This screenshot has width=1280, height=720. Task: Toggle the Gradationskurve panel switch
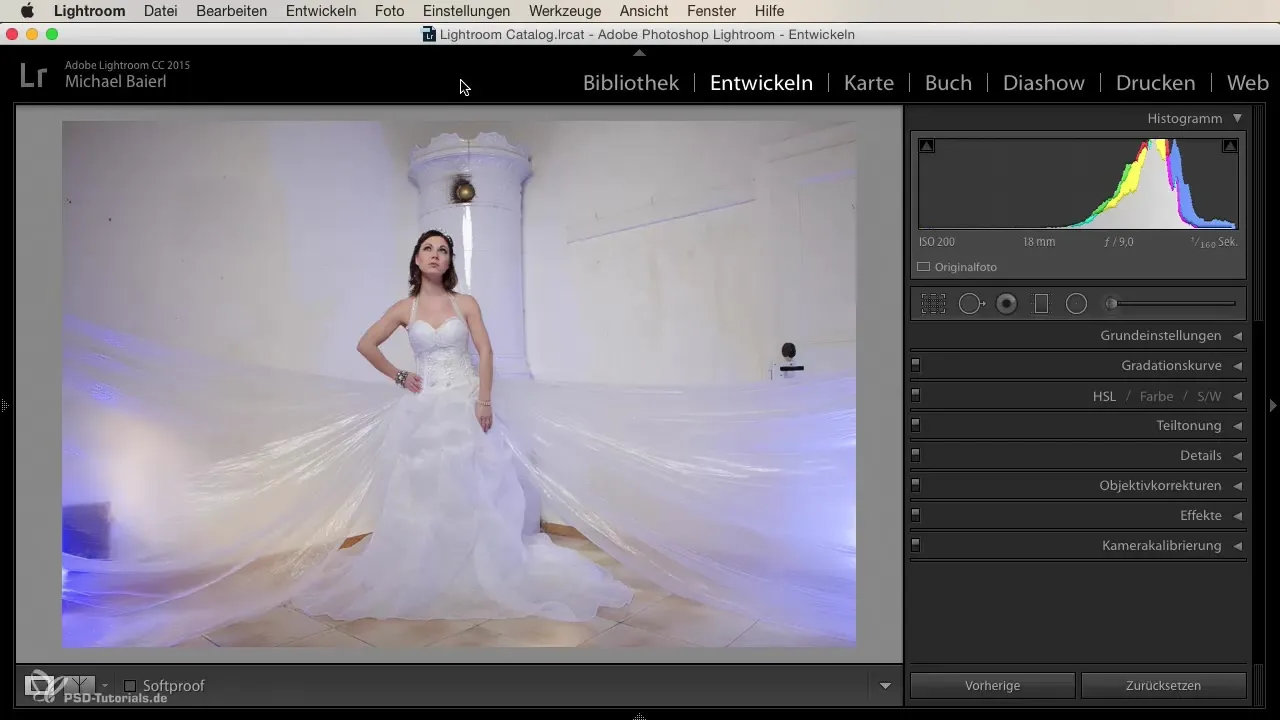click(x=915, y=365)
